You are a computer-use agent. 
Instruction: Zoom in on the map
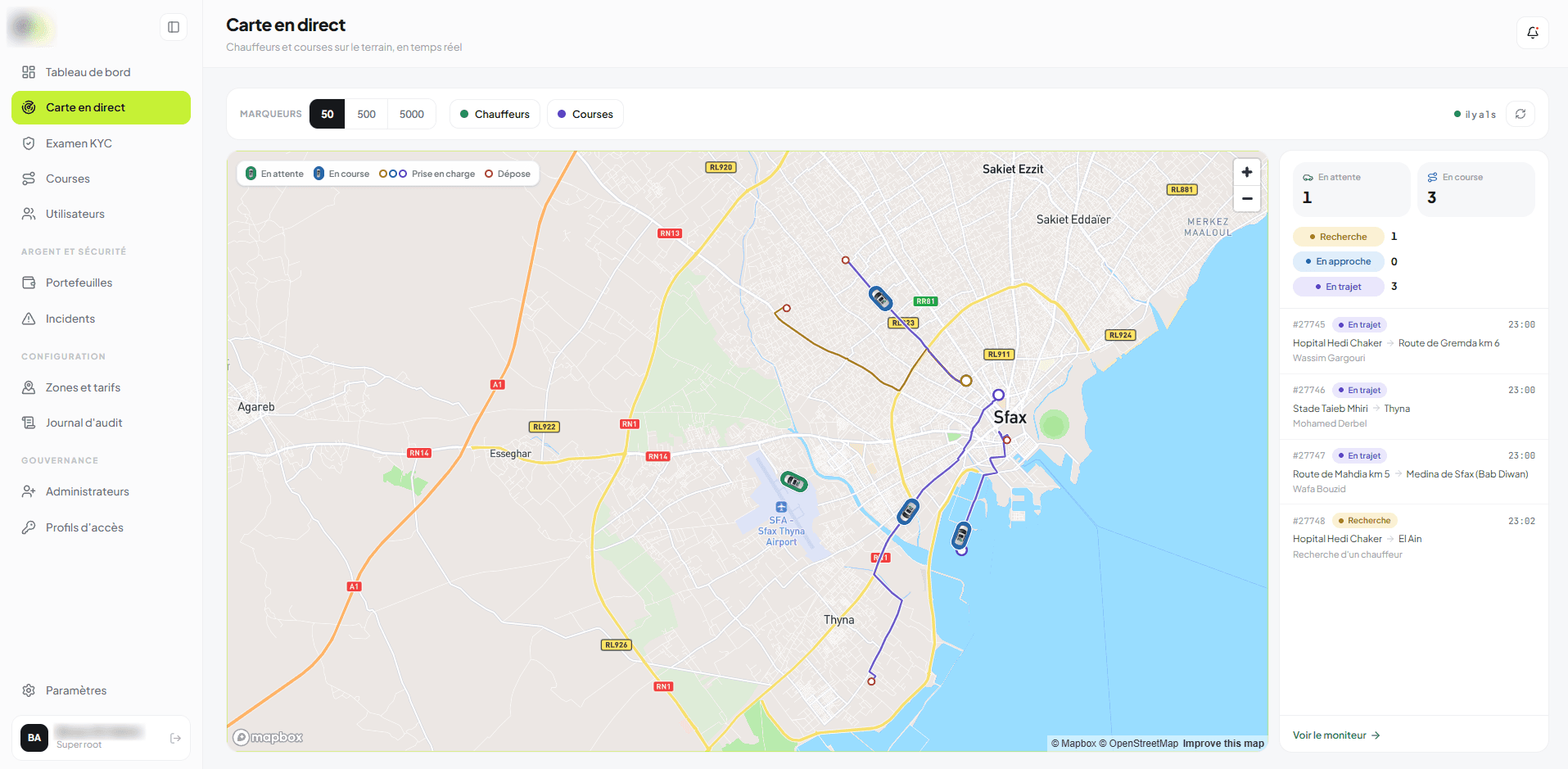click(1246, 172)
